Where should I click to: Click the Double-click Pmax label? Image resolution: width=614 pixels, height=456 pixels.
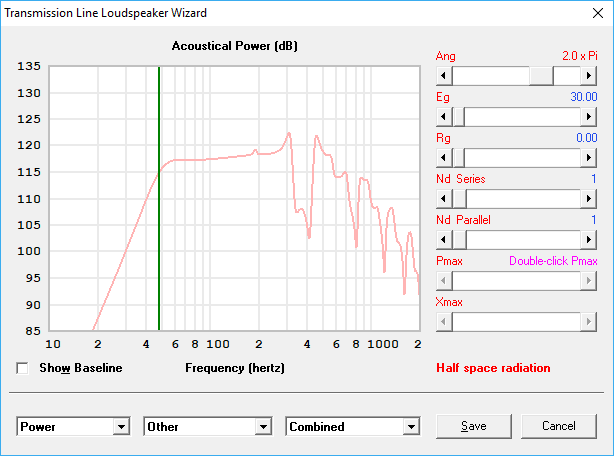click(x=553, y=261)
